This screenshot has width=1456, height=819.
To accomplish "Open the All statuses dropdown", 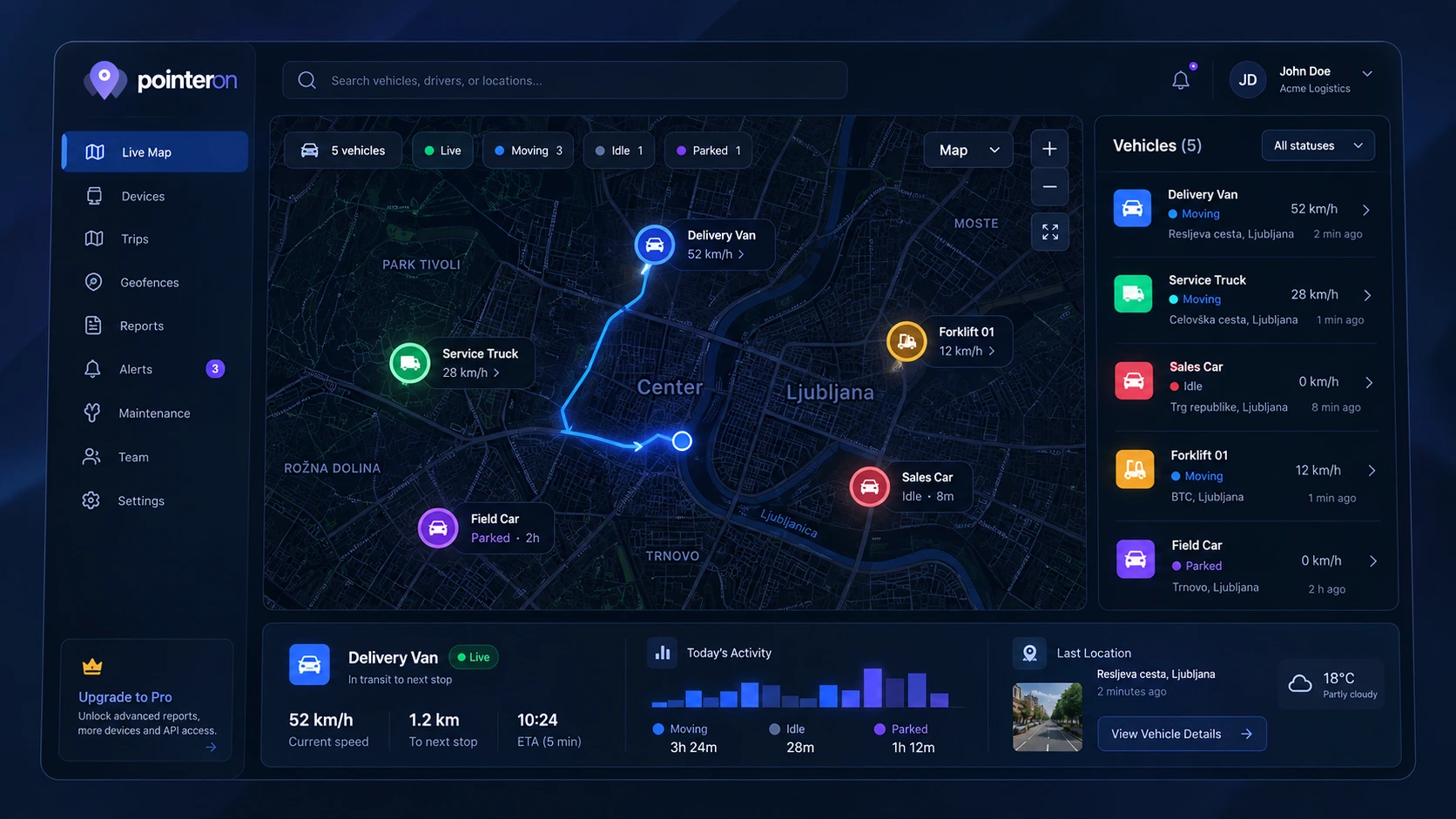I will point(1318,145).
